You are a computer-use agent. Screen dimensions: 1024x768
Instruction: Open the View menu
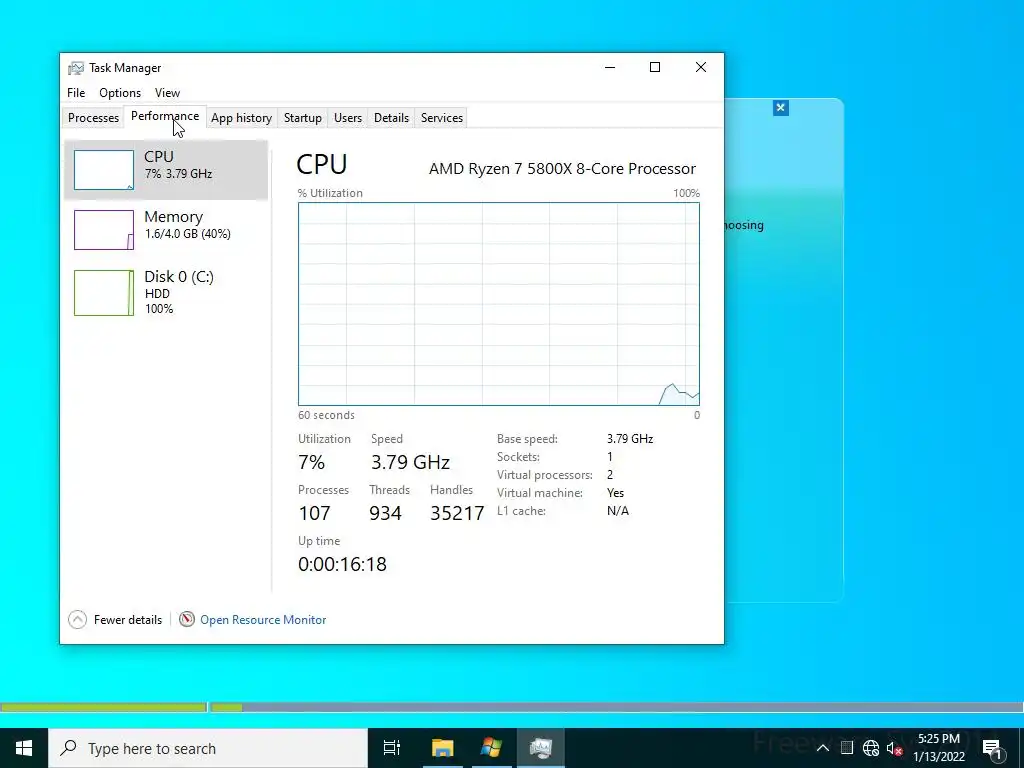coord(167,93)
